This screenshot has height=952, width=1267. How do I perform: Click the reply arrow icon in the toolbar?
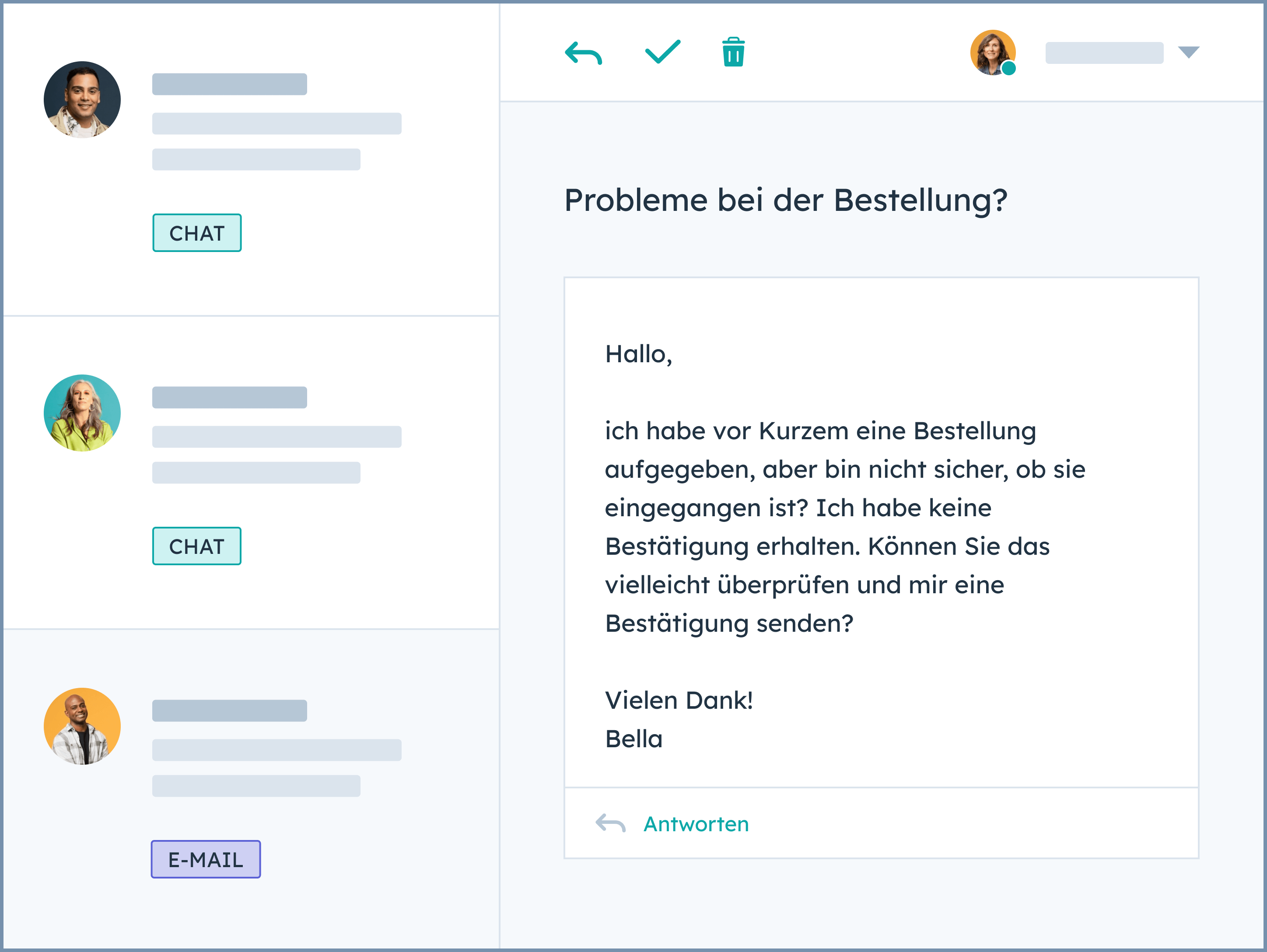583,53
